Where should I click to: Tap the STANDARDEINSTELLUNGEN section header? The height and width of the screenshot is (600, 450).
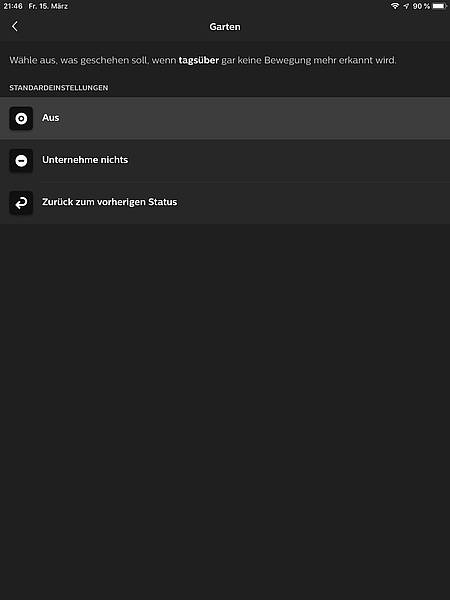[x=59, y=88]
